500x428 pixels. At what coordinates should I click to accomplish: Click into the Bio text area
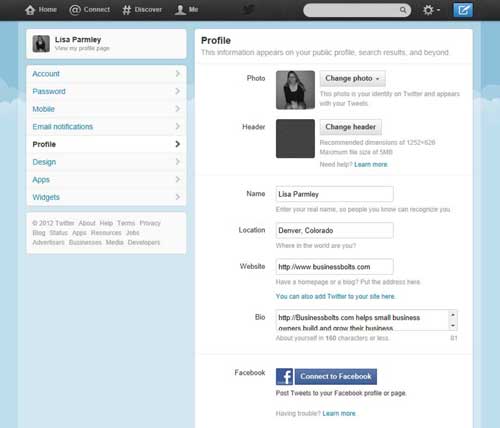[363, 320]
